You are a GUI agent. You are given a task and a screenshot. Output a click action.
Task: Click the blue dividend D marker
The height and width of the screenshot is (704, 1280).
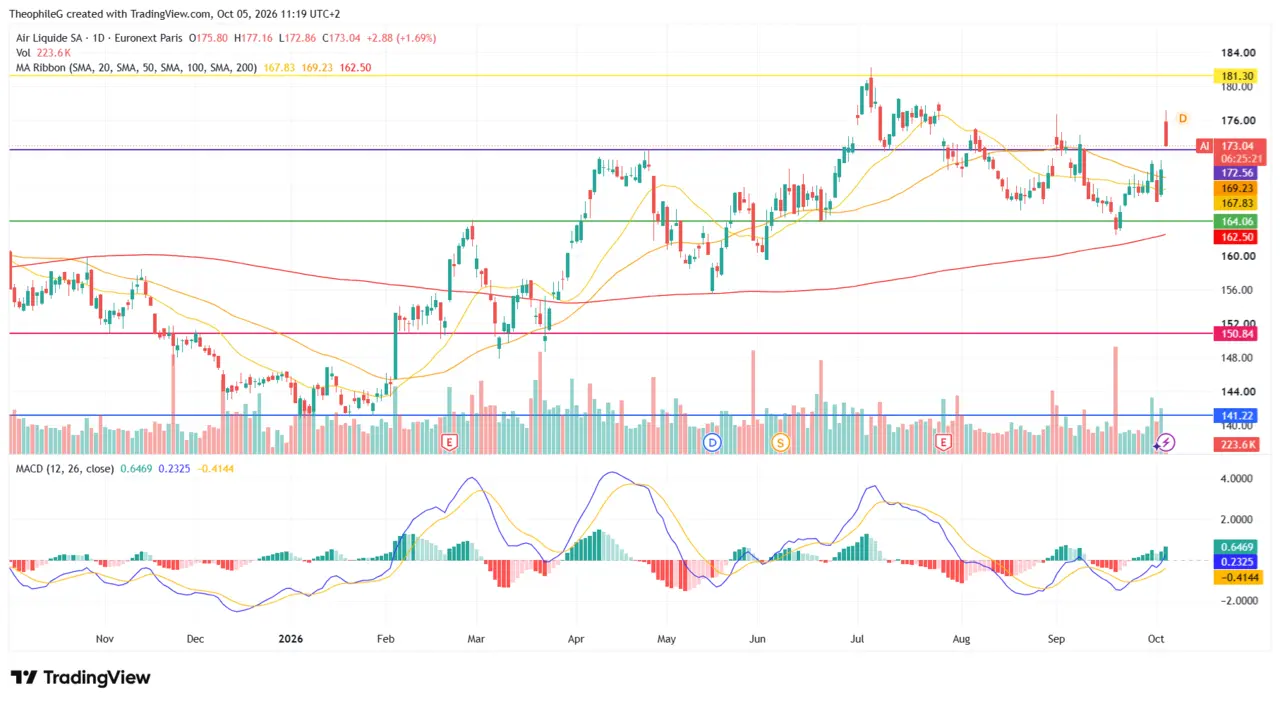[x=712, y=441]
